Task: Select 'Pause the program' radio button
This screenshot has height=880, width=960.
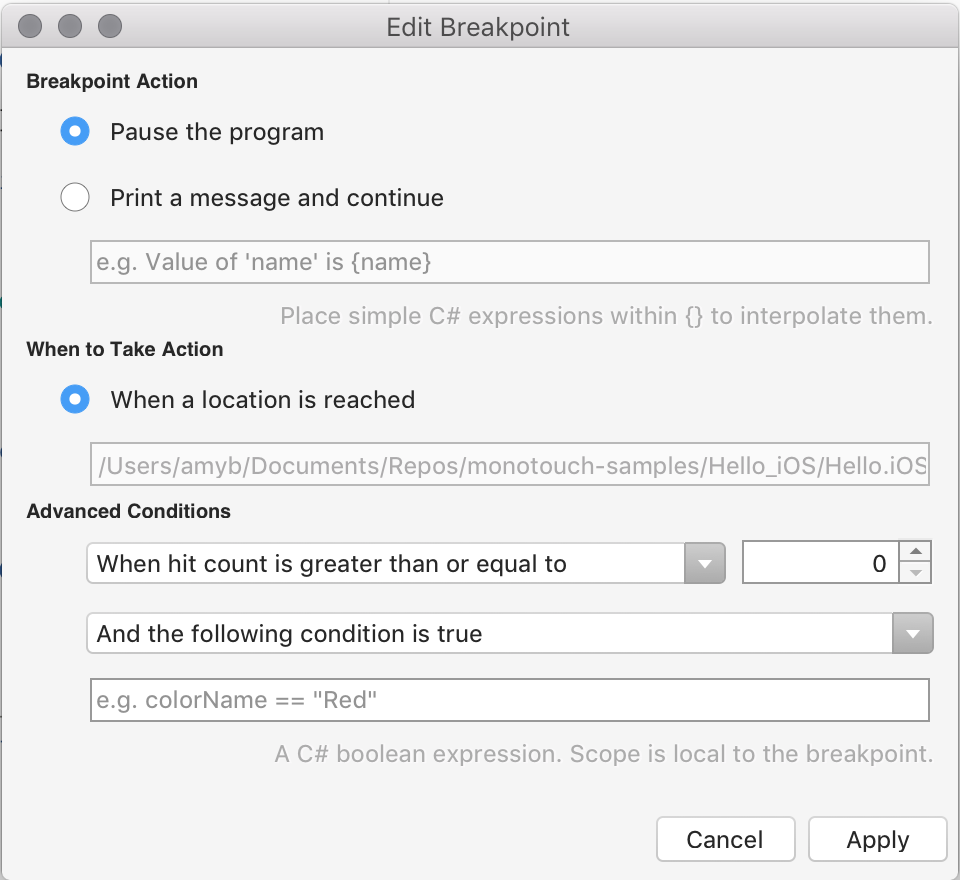Action: (75, 132)
